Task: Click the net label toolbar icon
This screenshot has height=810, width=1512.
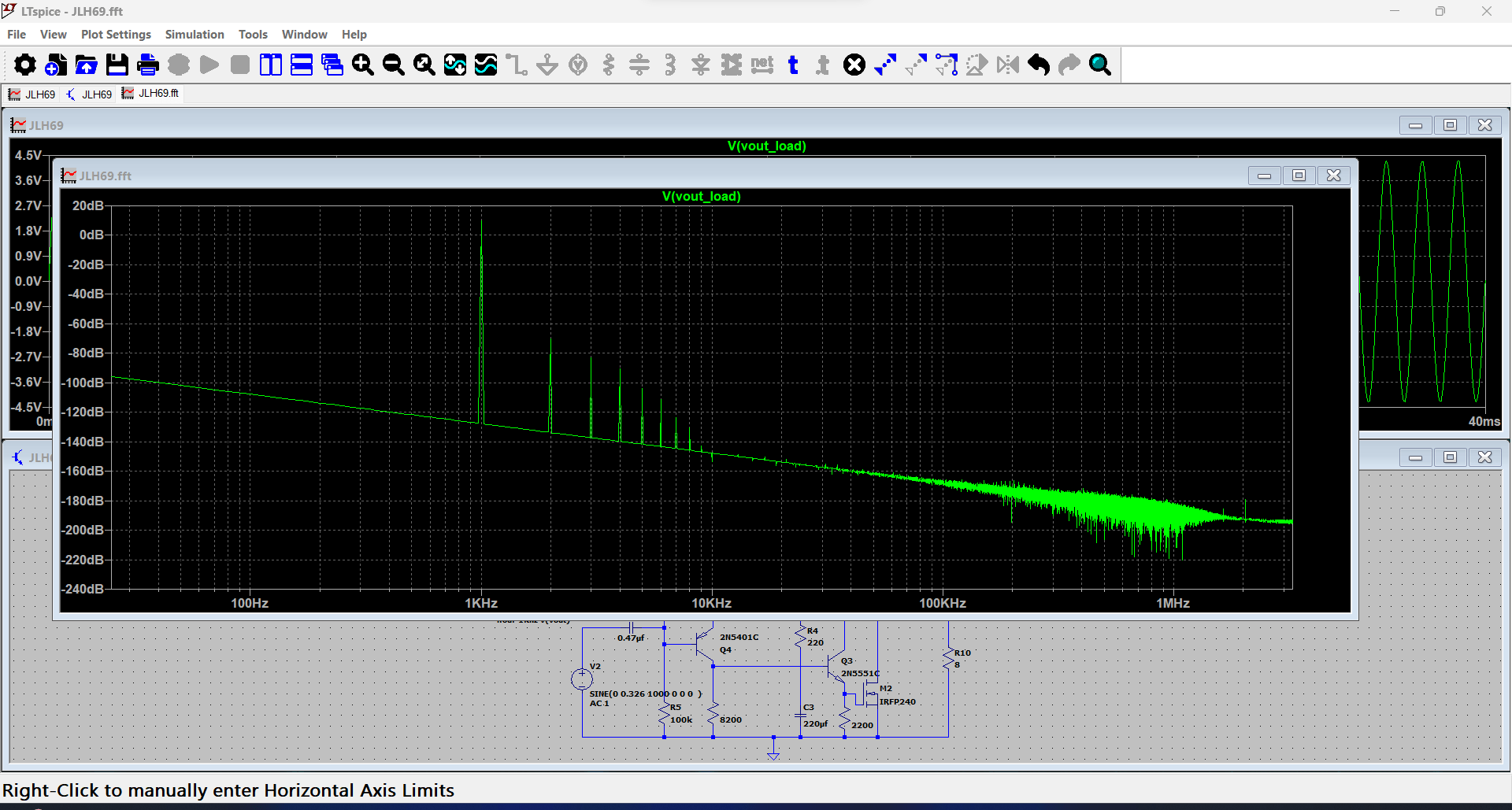Action: (x=762, y=65)
